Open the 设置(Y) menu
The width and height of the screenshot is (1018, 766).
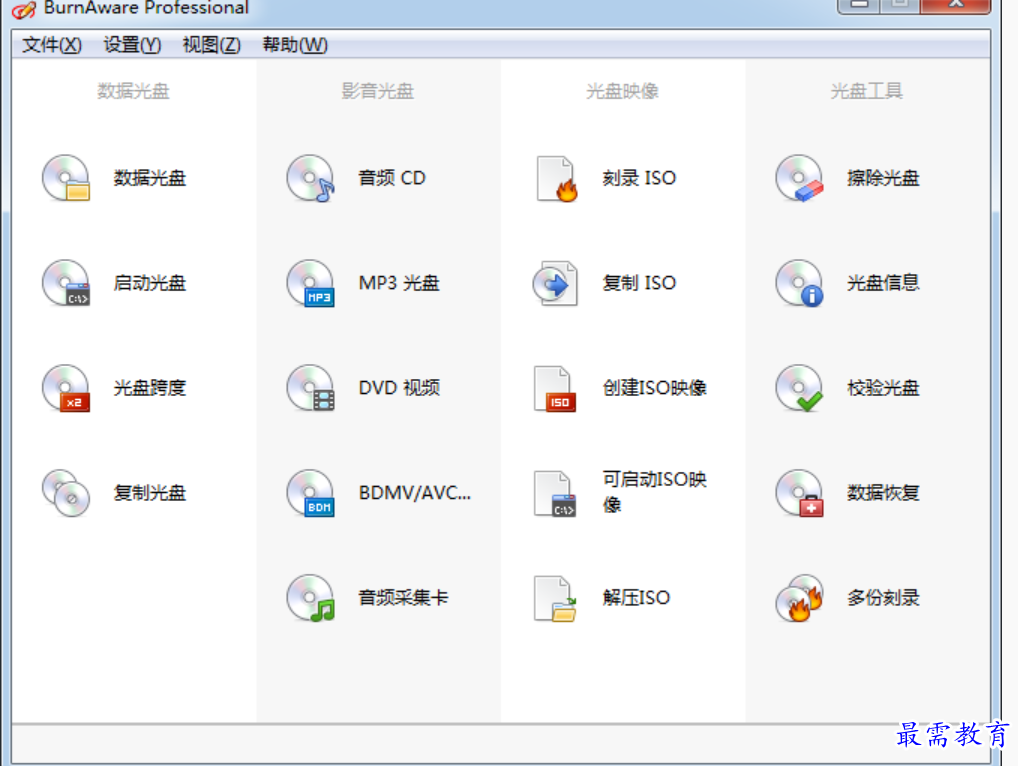(x=132, y=45)
